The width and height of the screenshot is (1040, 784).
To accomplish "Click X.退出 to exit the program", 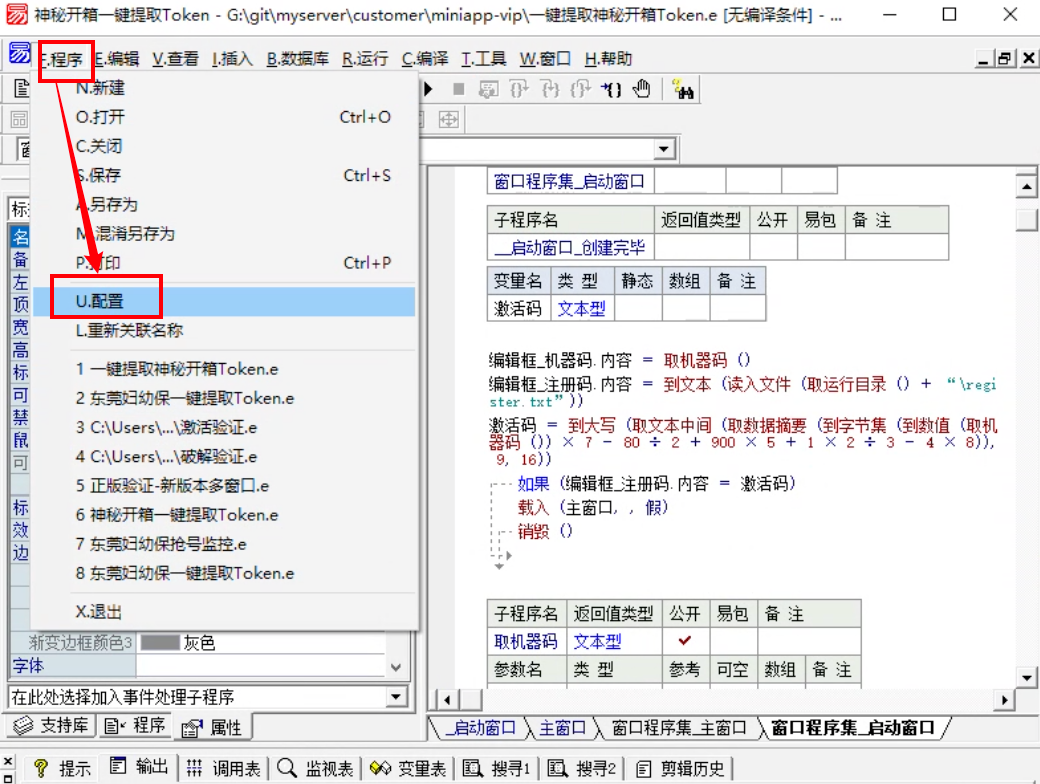I will [x=99, y=611].
